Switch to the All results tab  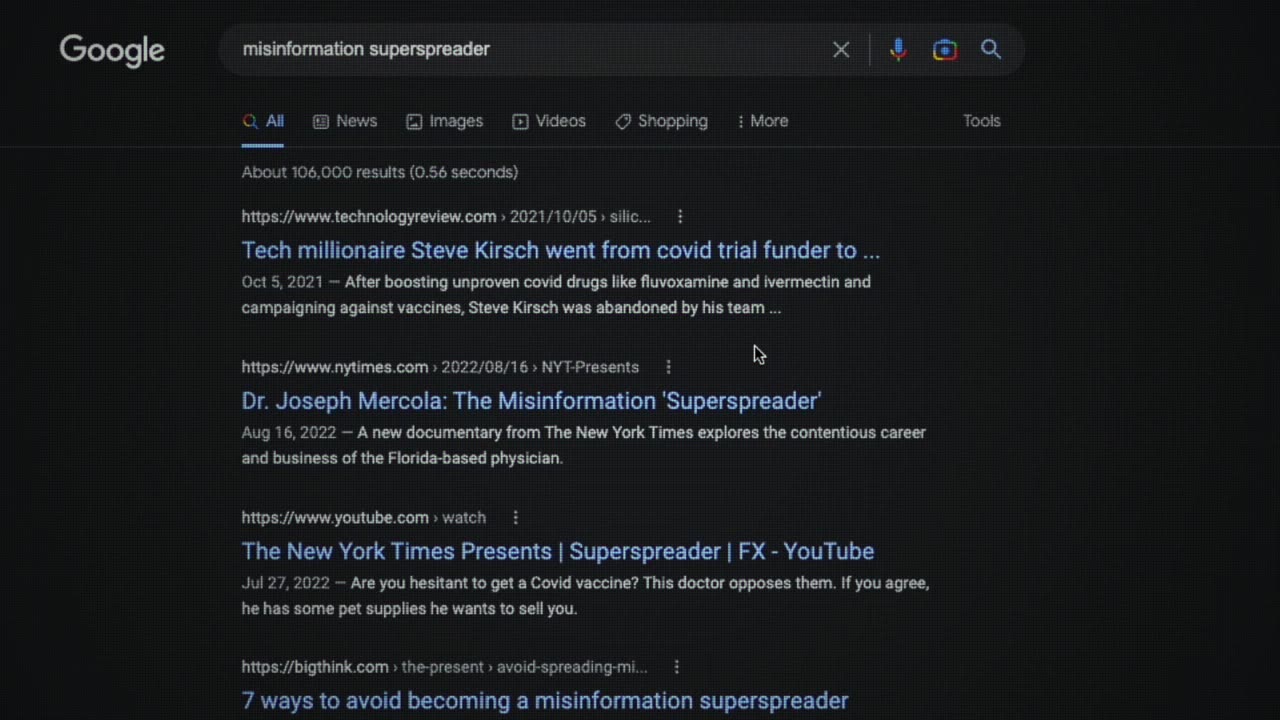[263, 121]
